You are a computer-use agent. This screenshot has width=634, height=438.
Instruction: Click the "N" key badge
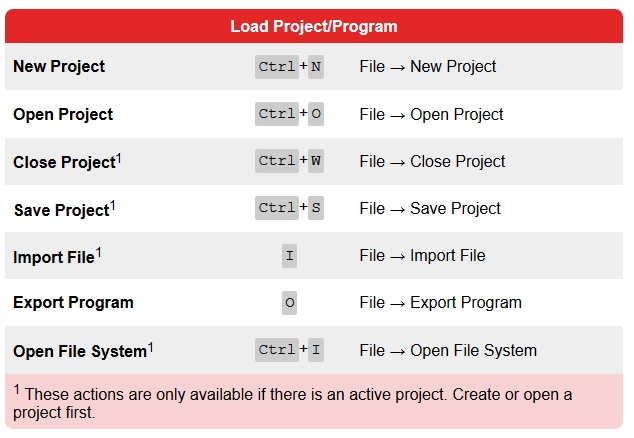click(316, 67)
